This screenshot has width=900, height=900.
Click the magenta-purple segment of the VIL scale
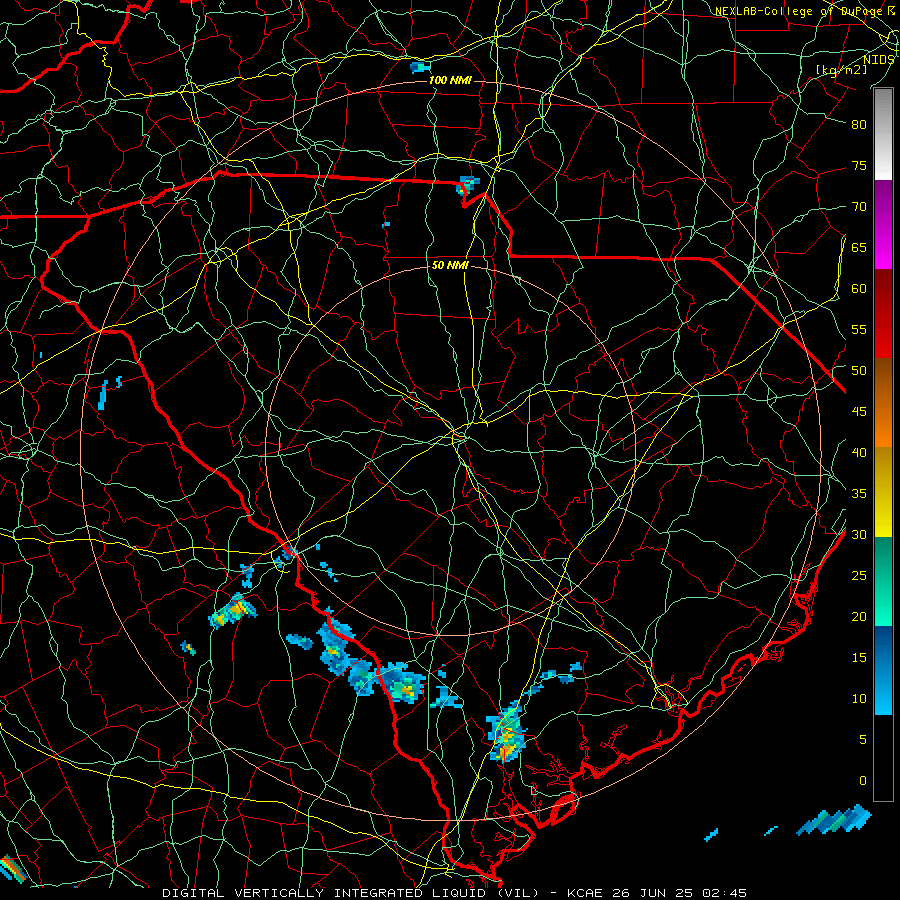(x=883, y=224)
